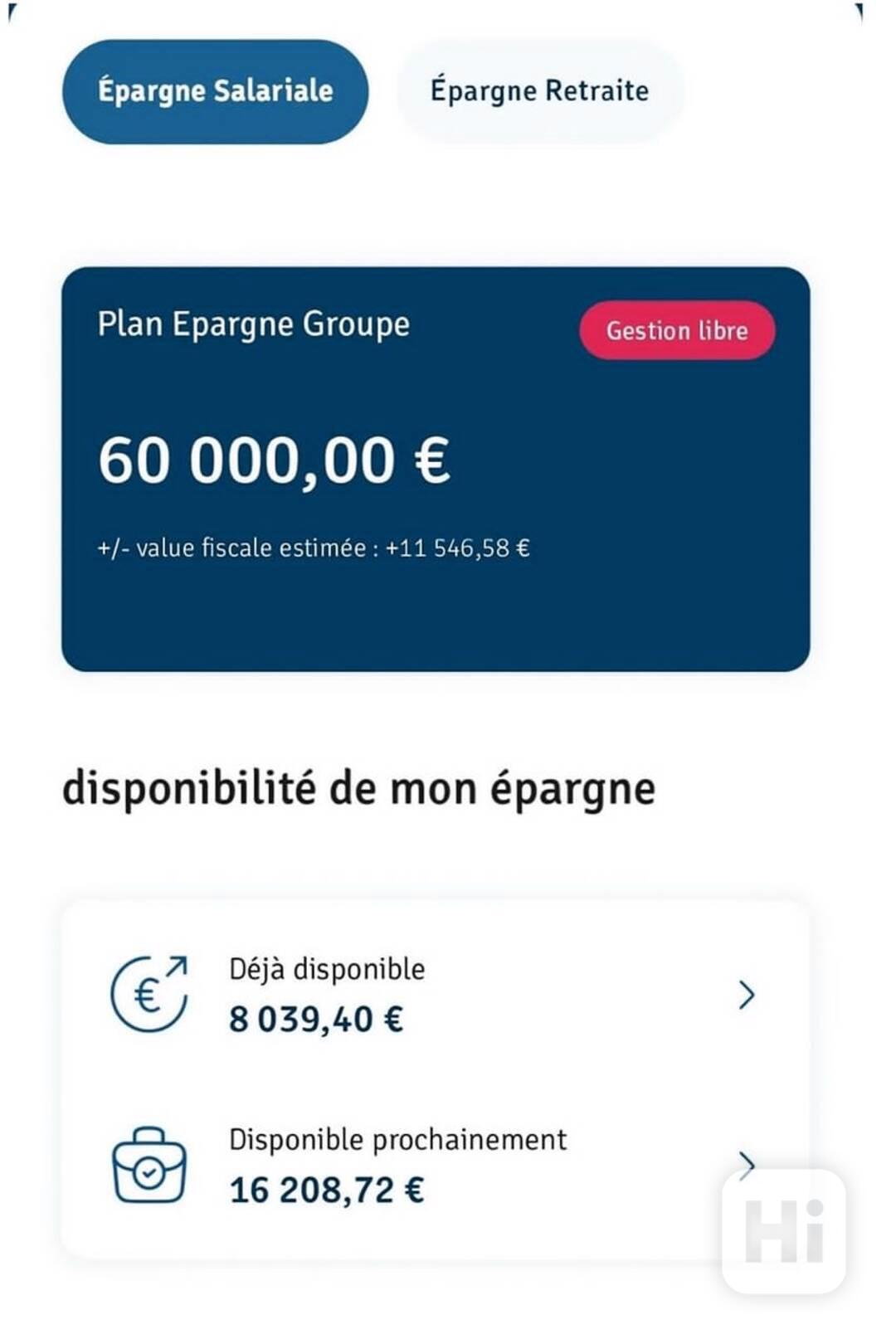Open the Déjà disponible label
The width and height of the screenshot is (896, 1344).
click(327, 969)
